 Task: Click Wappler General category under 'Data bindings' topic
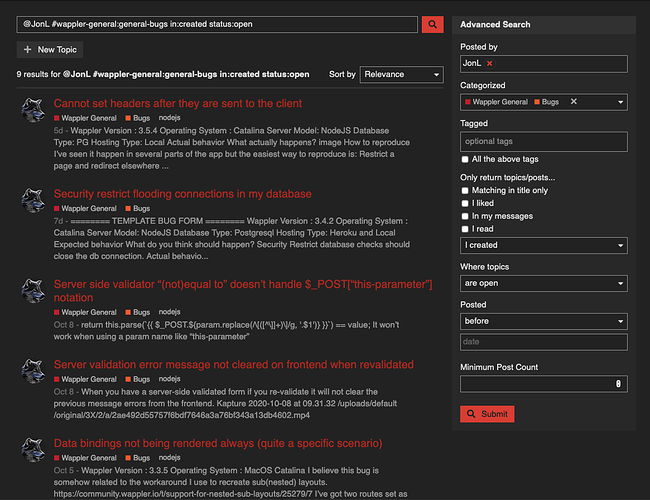[x=85, y=458]
